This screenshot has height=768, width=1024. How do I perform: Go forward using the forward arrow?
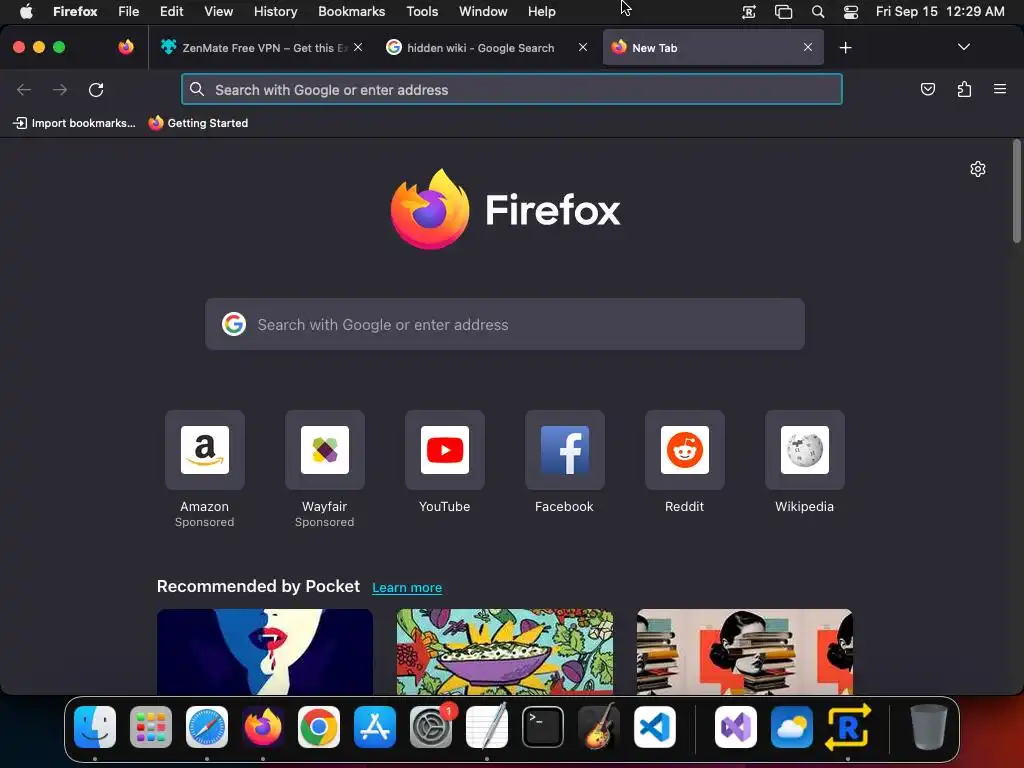pyautogui.click(x=60, y=89)
